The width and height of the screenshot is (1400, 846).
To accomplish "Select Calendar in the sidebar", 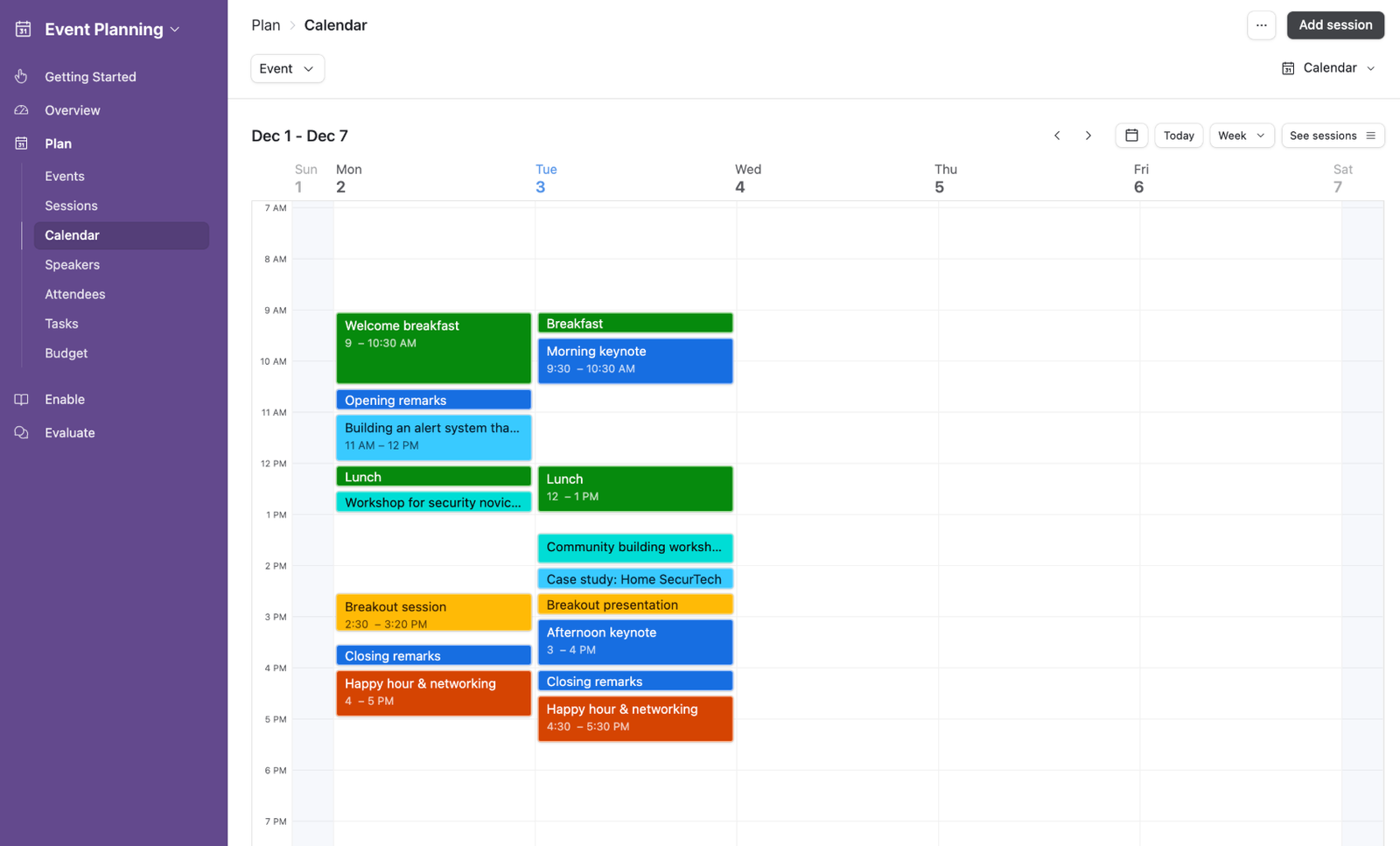I will pos(122,235).
